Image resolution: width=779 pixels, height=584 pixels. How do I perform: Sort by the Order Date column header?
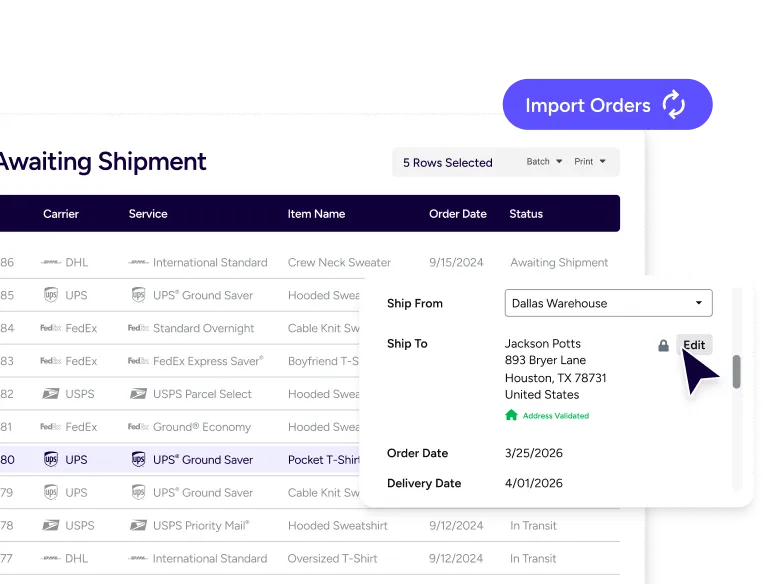pos(457,214)
